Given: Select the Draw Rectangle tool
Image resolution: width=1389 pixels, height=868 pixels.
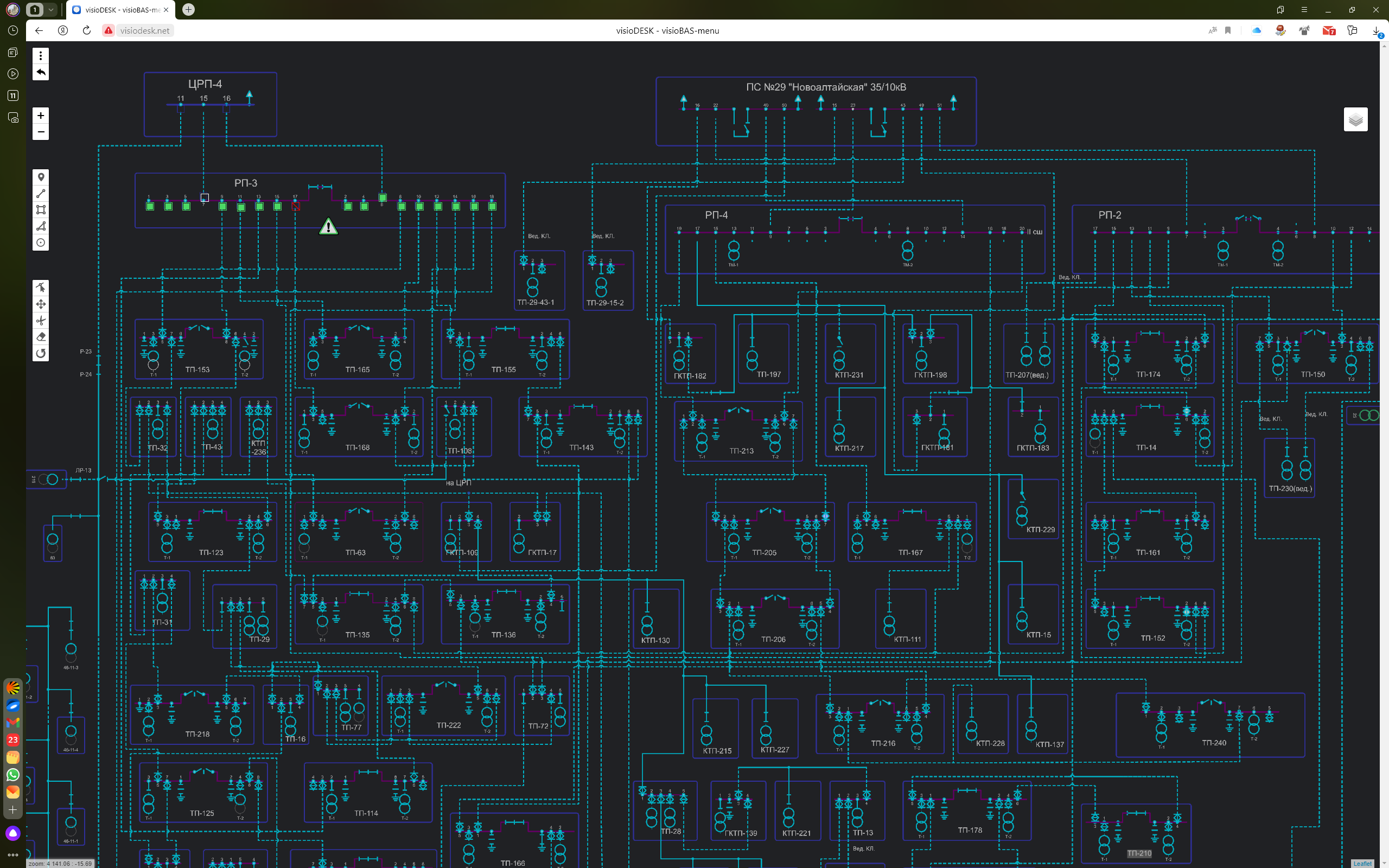Looking at the screenshot, I should (x=41, y=209).
